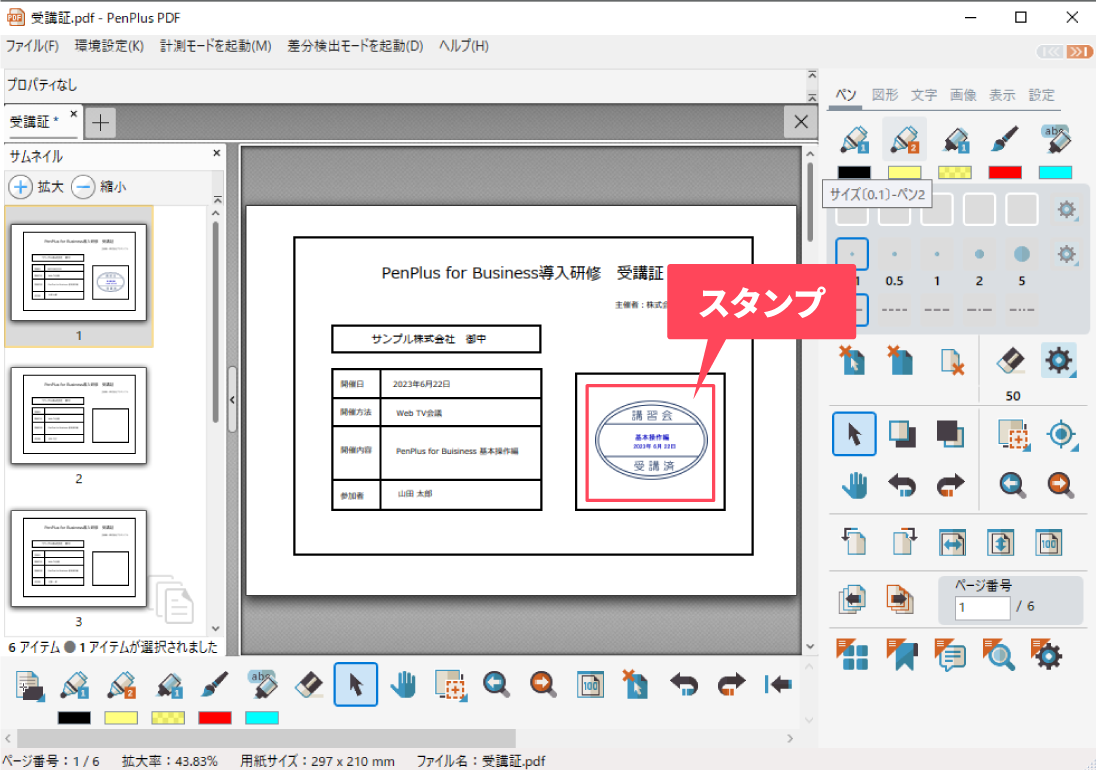Click the 100% zoom icon in right panel
Viewport: 1096px width, 770px height.
coord(1049,543)
